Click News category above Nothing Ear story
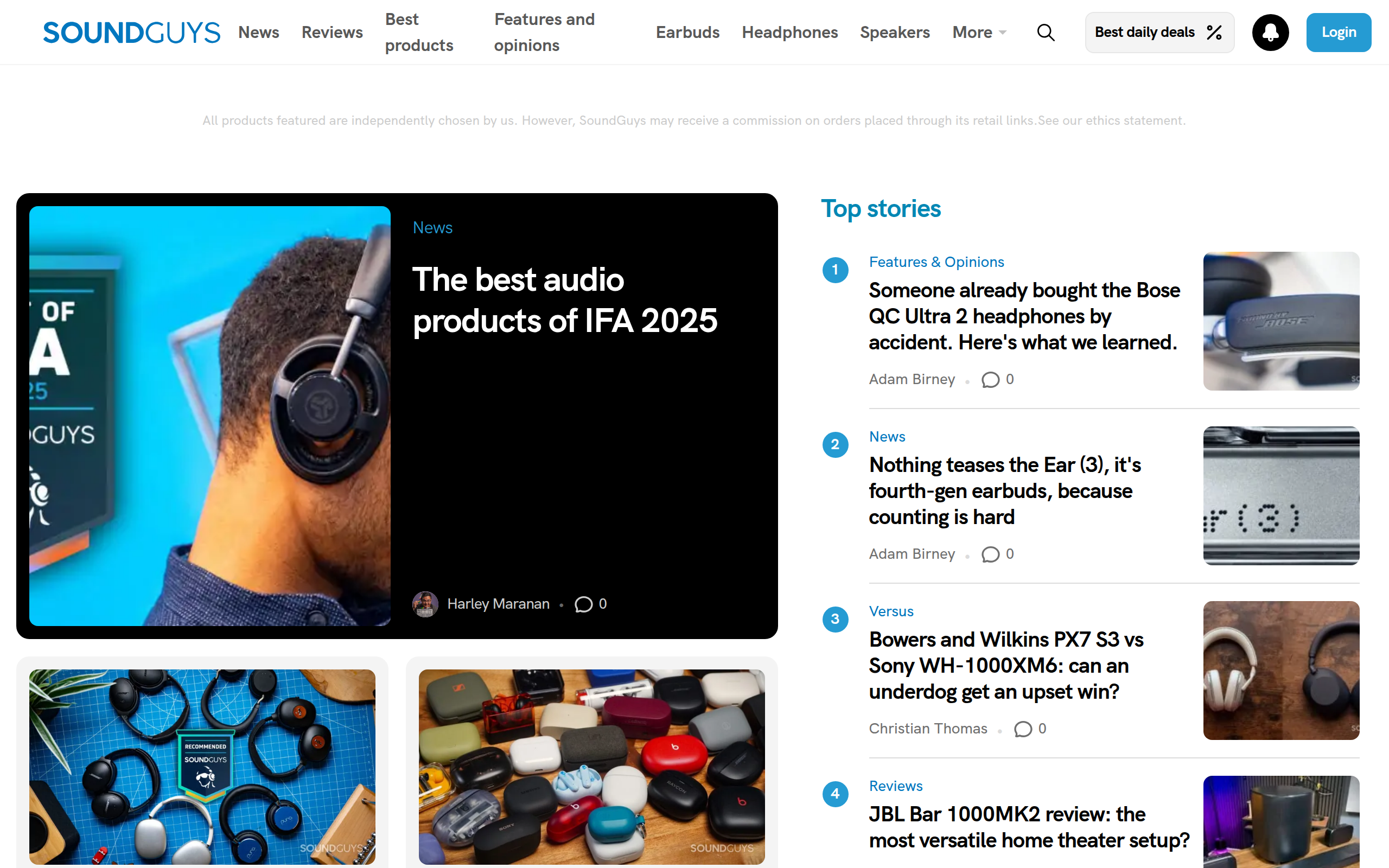This screenshot has width=1389, height=868. (887, 437)
